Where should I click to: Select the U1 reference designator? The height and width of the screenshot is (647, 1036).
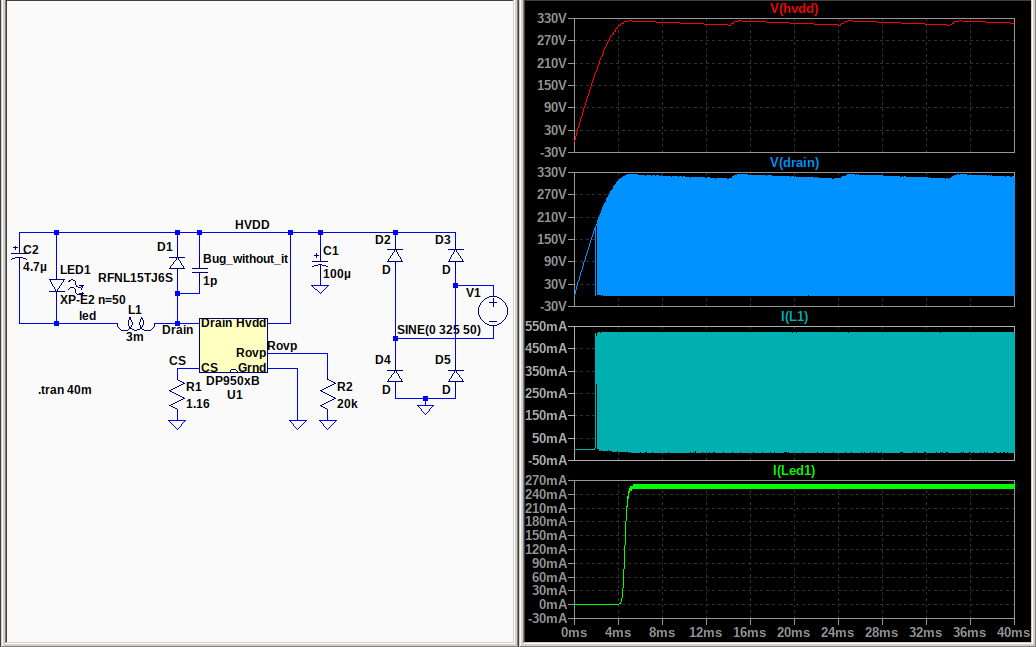click(235, 395)
